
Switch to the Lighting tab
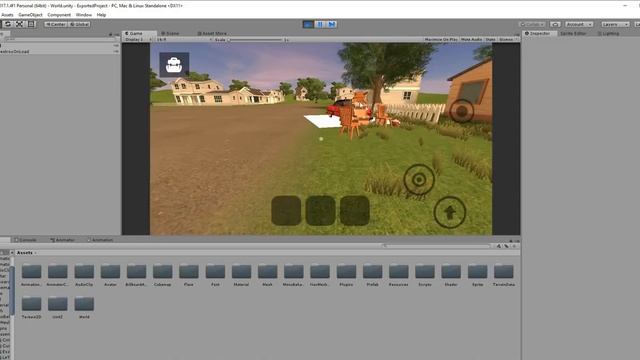(609, 33)
